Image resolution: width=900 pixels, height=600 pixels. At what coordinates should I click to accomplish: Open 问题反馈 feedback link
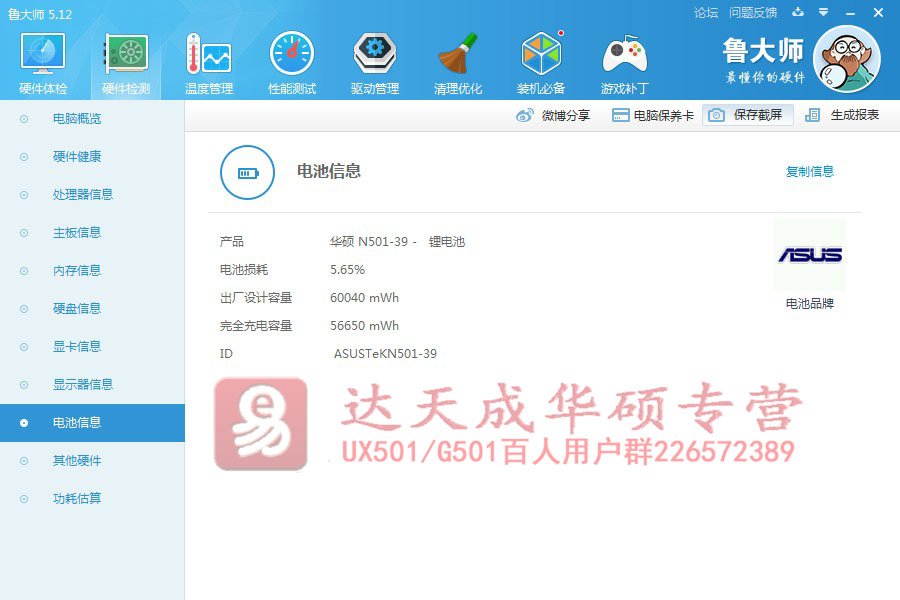pos(753,13)
